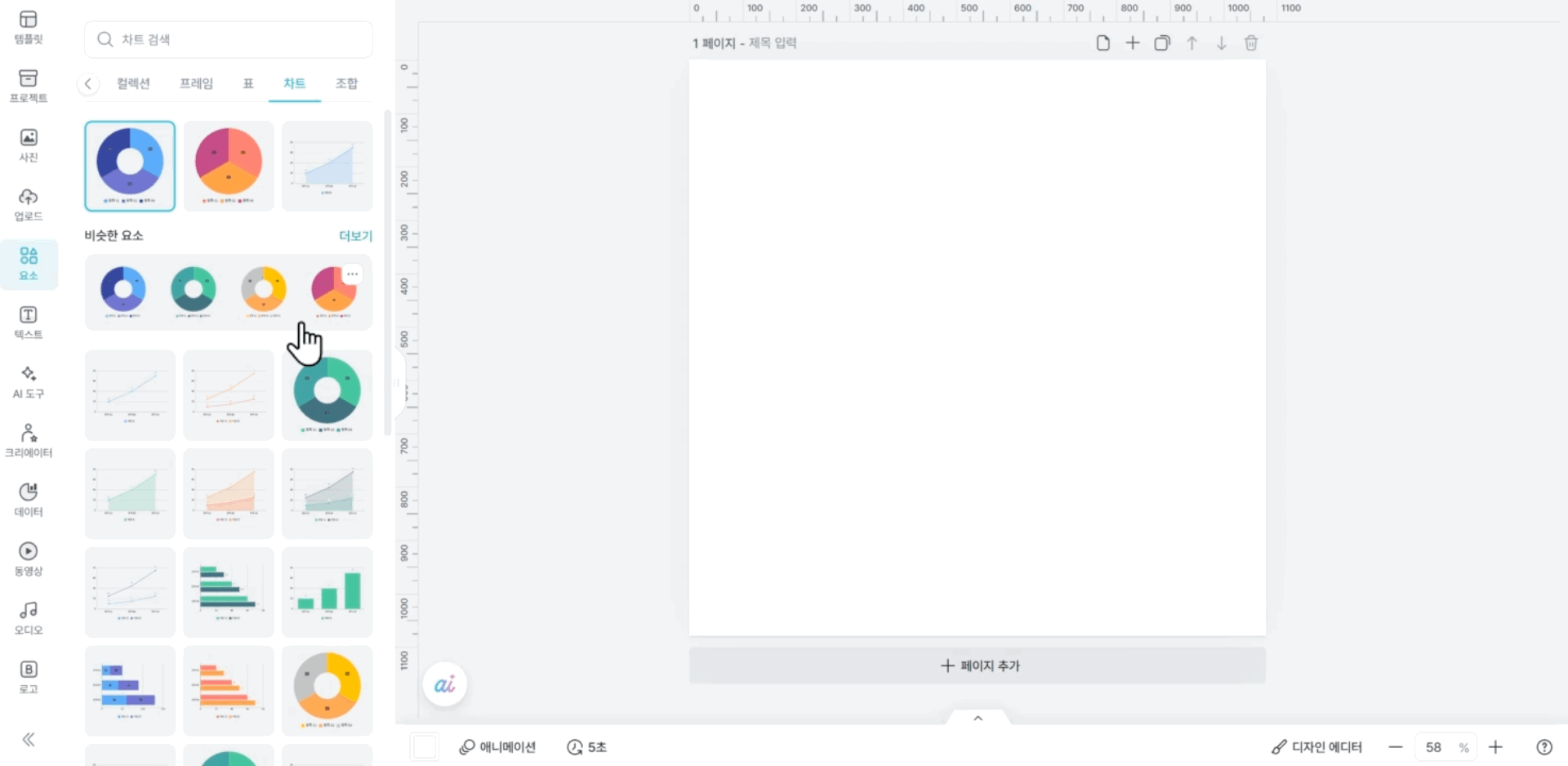Click the 차트 검색 search field
Viewport: 1568px width, 766px height.
coord(229,39)
